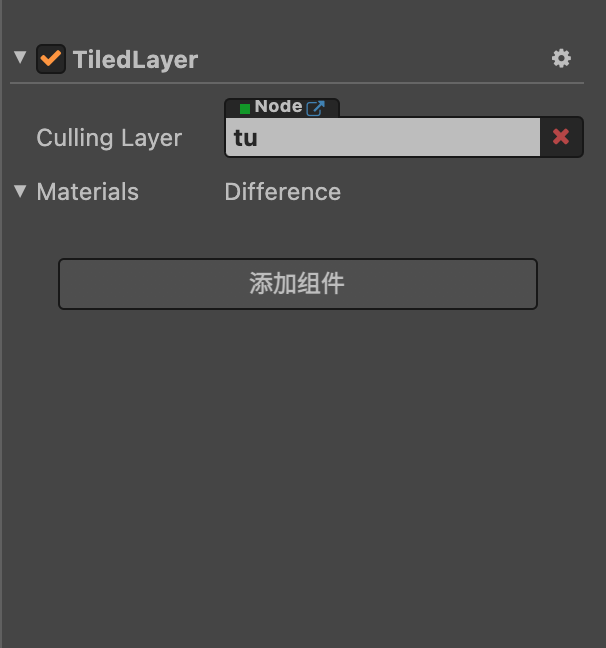Click the TiledLayer component title
This screenshot has width=606, height=648.
[x=136, y=60]
